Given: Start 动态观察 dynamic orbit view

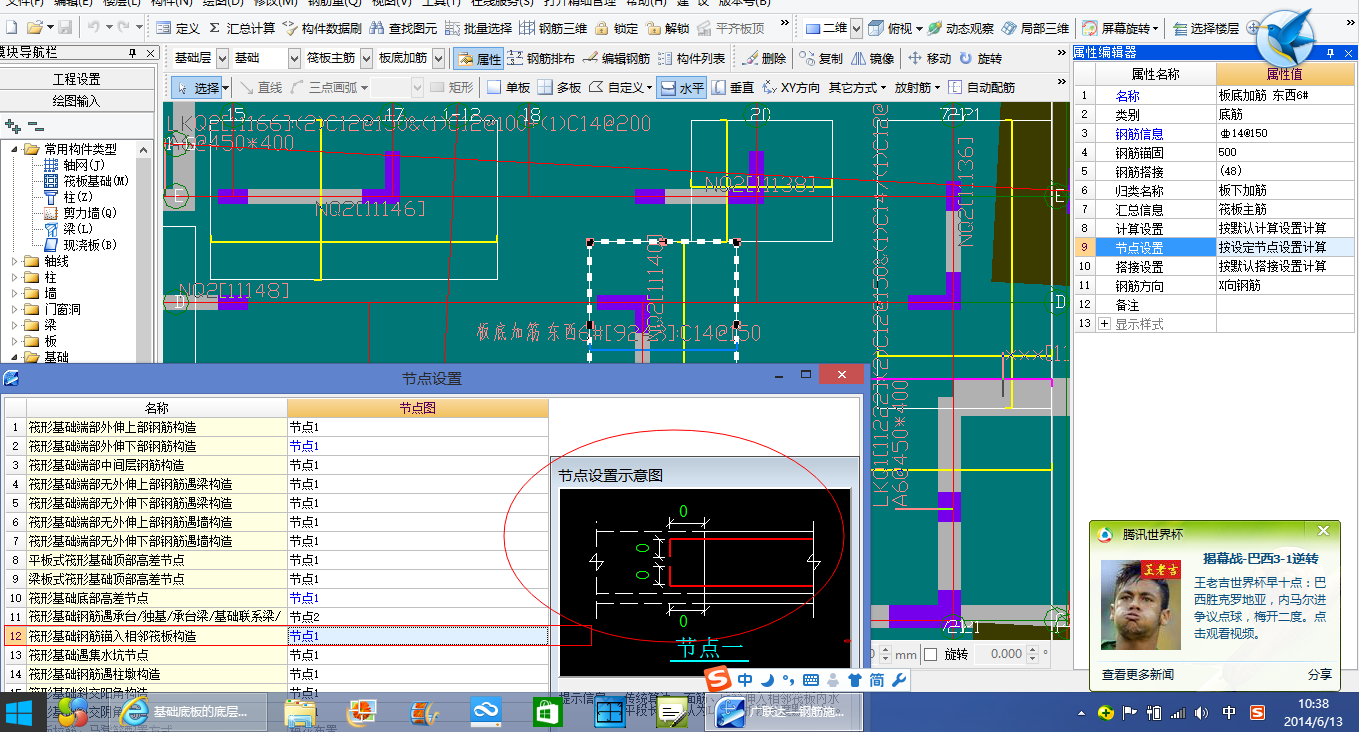Looking at the screenshot, I should coord(961,28).
